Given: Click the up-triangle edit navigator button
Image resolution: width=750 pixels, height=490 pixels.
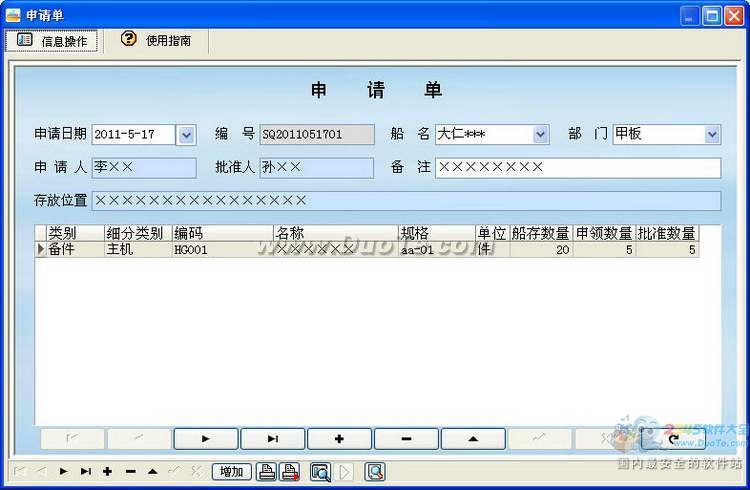Looking at the screenshot, I should coord(473,438).
